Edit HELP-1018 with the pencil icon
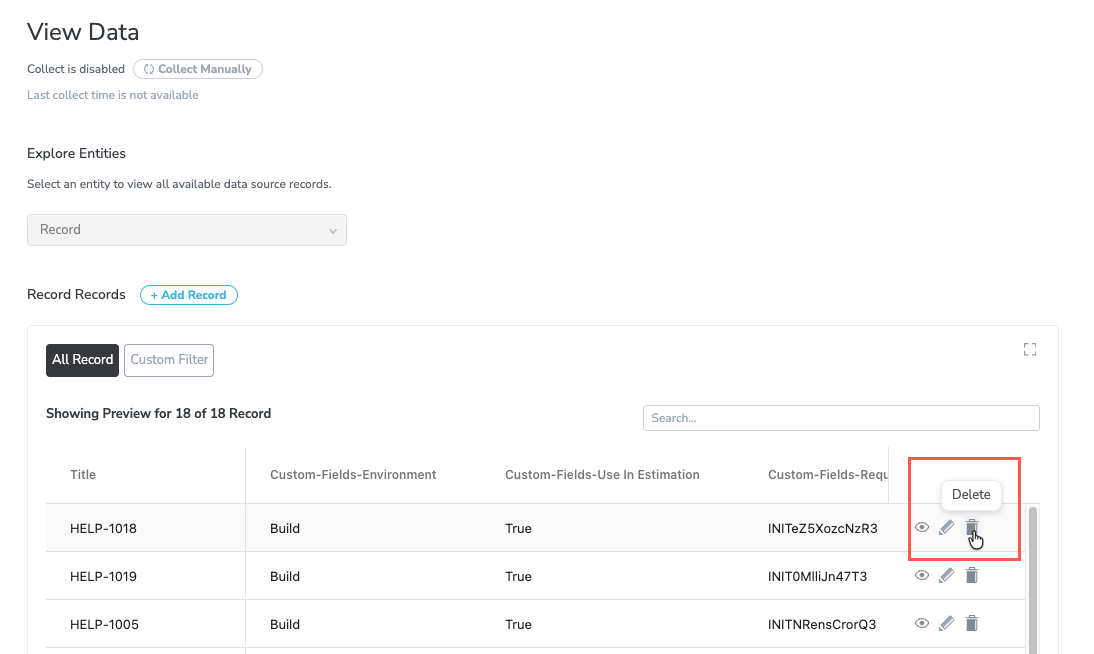Screen dimensions: 1094x654 [946, 528]
